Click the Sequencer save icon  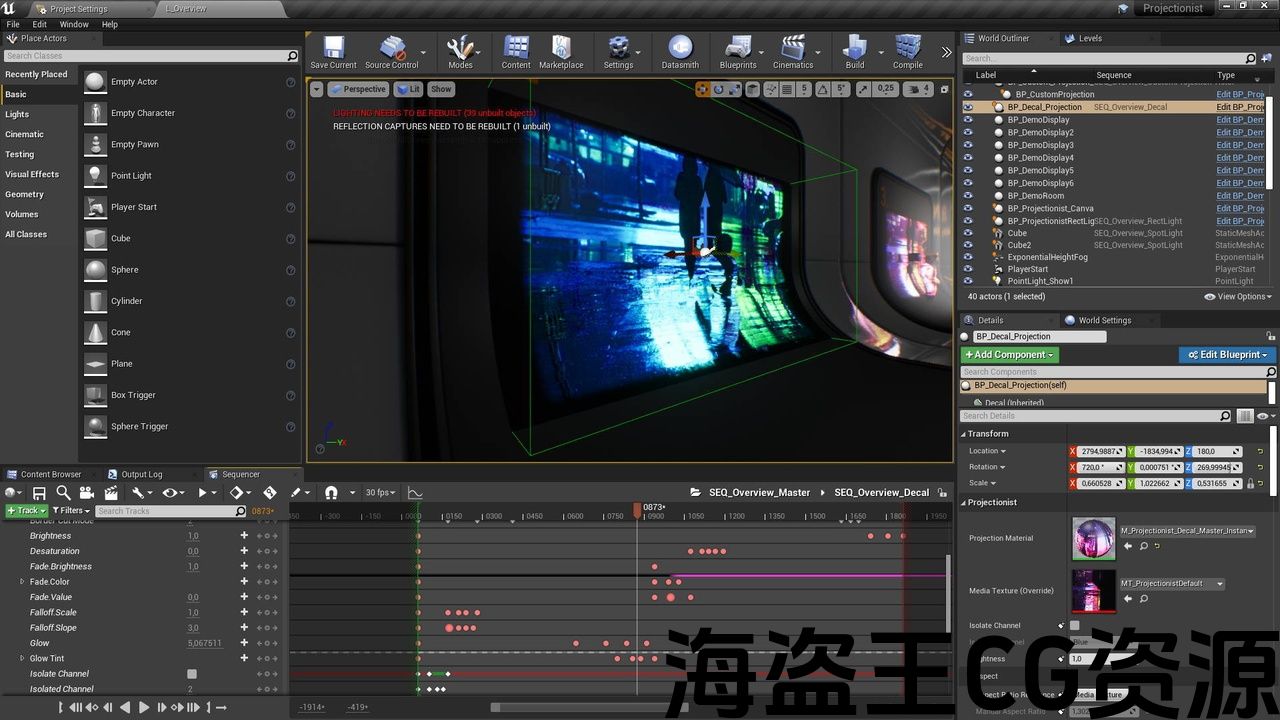pos(39,493)
